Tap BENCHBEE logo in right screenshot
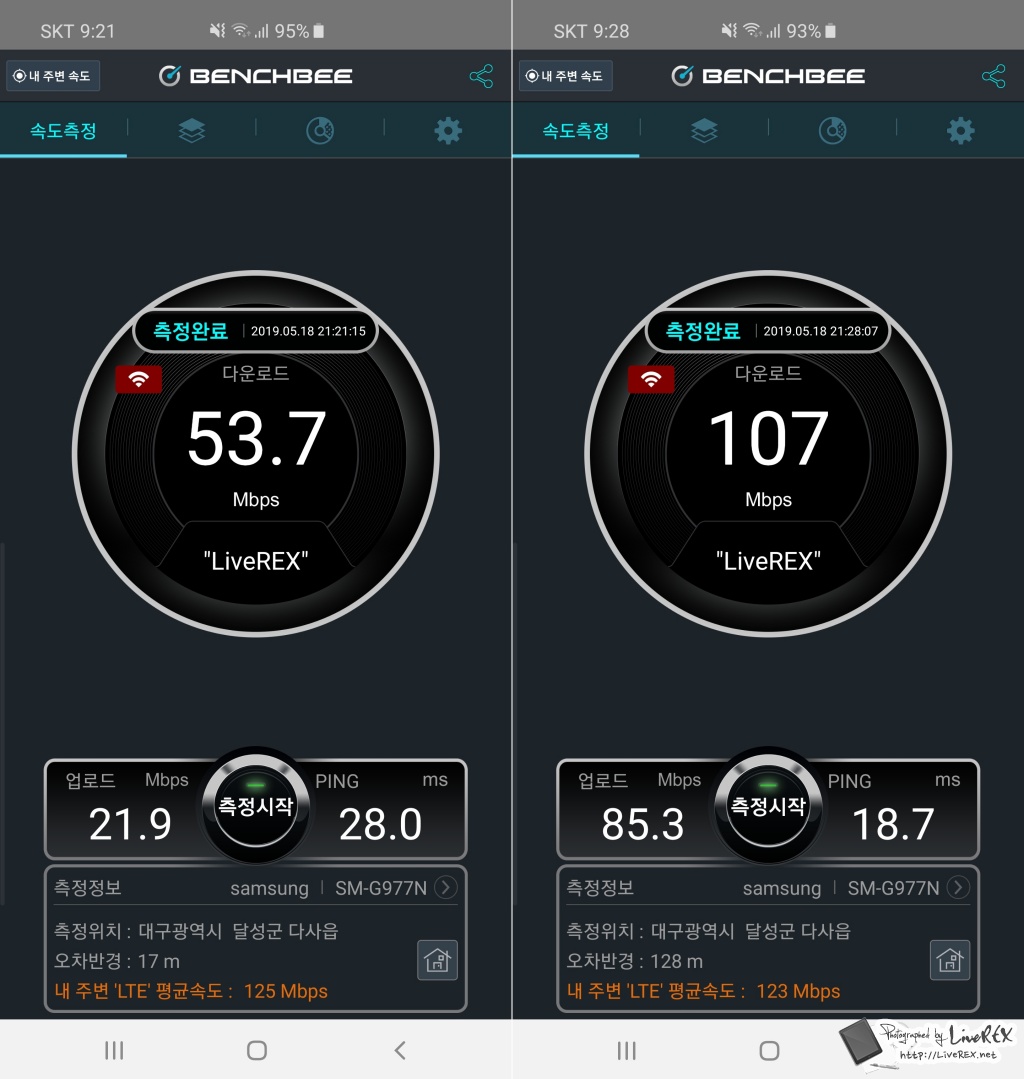Viewport: 1024px width, 1079px height. (x=768, y=76)
